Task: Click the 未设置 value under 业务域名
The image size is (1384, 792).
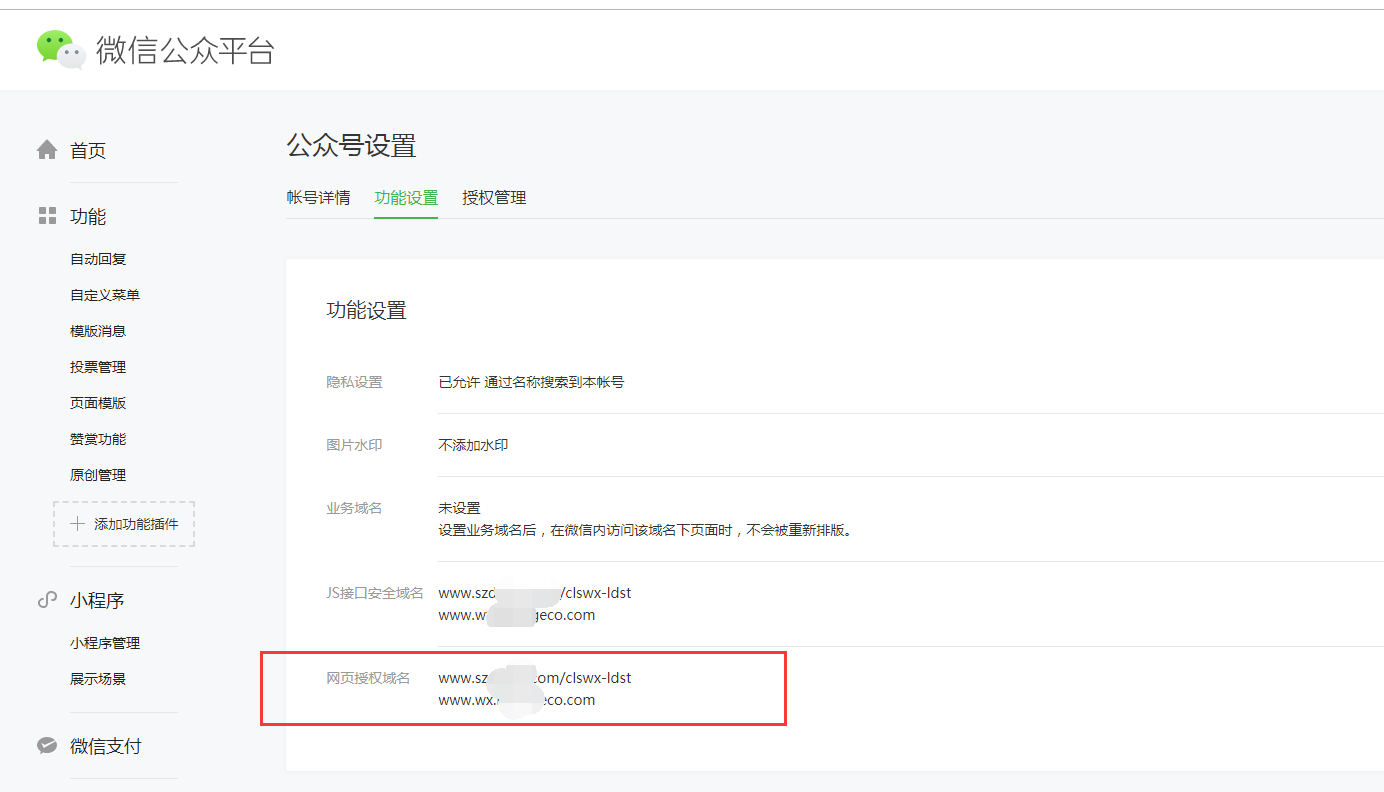Action: coord(459,508)
